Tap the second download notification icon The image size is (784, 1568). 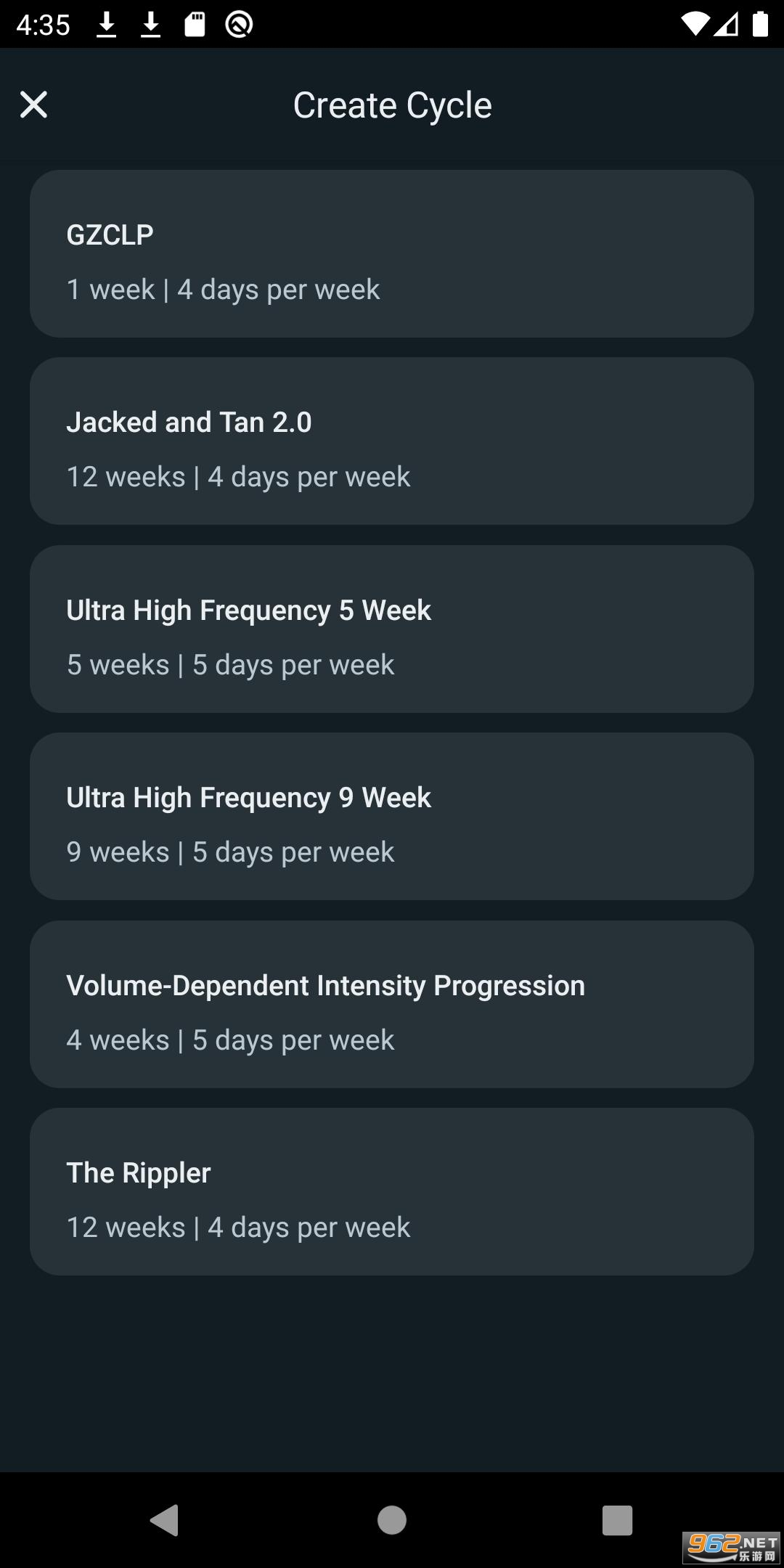tap(151, 25)
